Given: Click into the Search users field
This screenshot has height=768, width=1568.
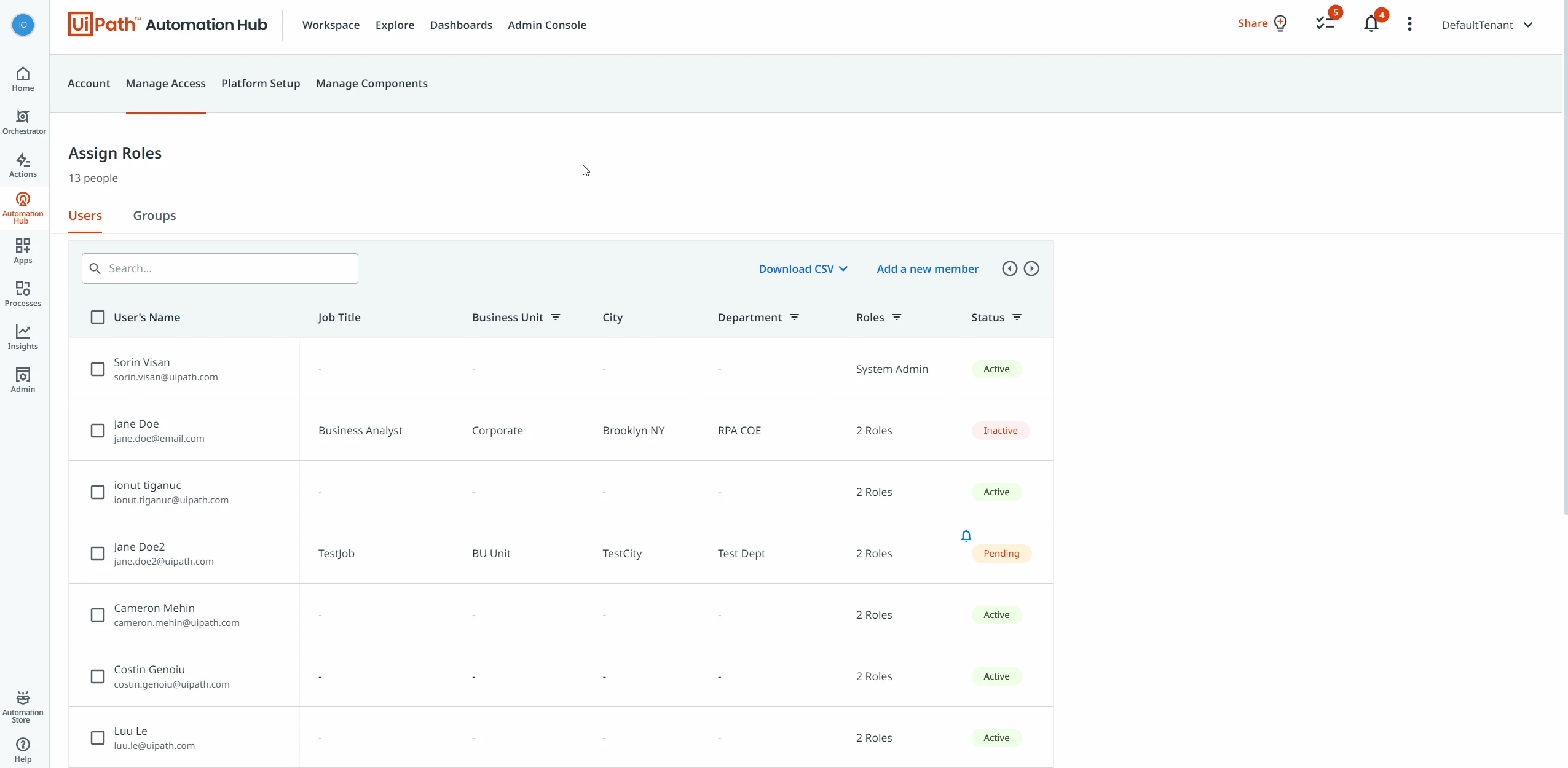Looking at the screenshot, I should 220,268.
